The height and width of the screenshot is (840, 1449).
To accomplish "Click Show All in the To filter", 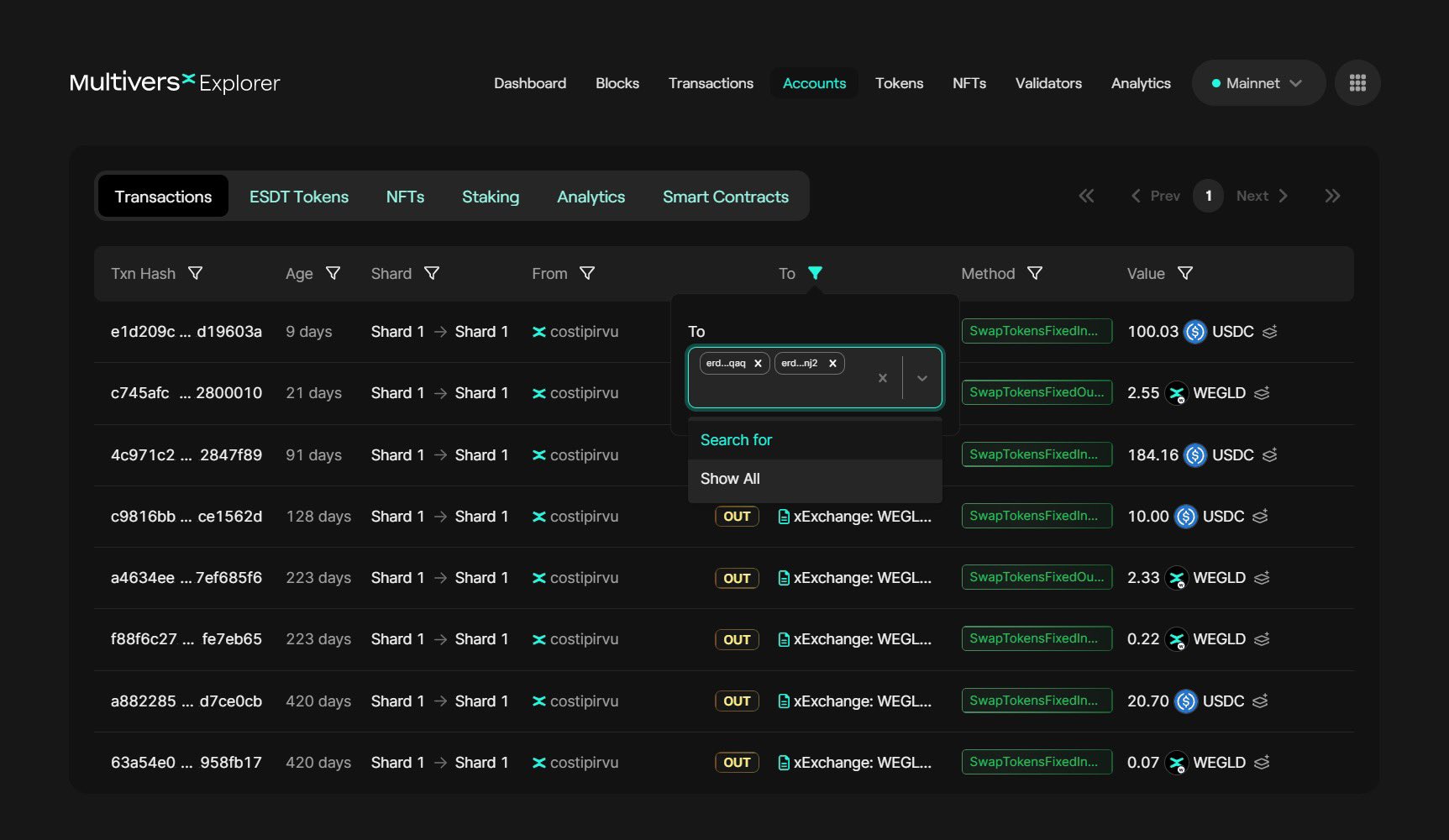I will click(x=729, y=478).
